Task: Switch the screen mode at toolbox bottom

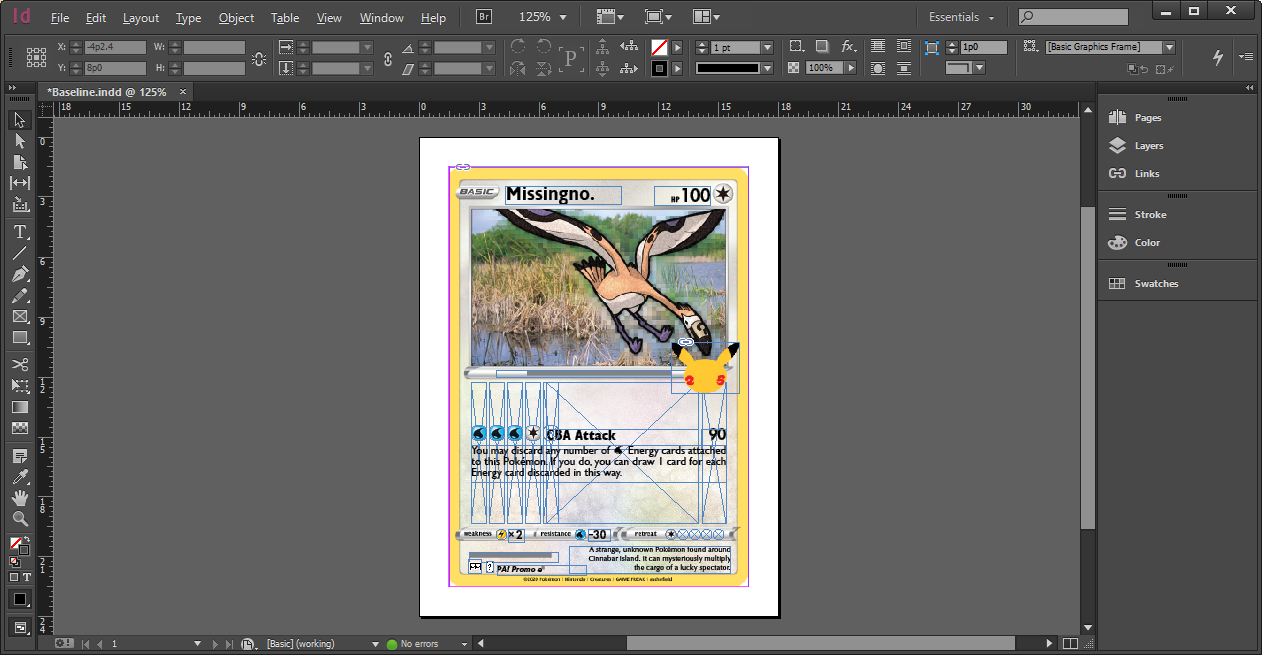Action: click(x=20, y=627)
